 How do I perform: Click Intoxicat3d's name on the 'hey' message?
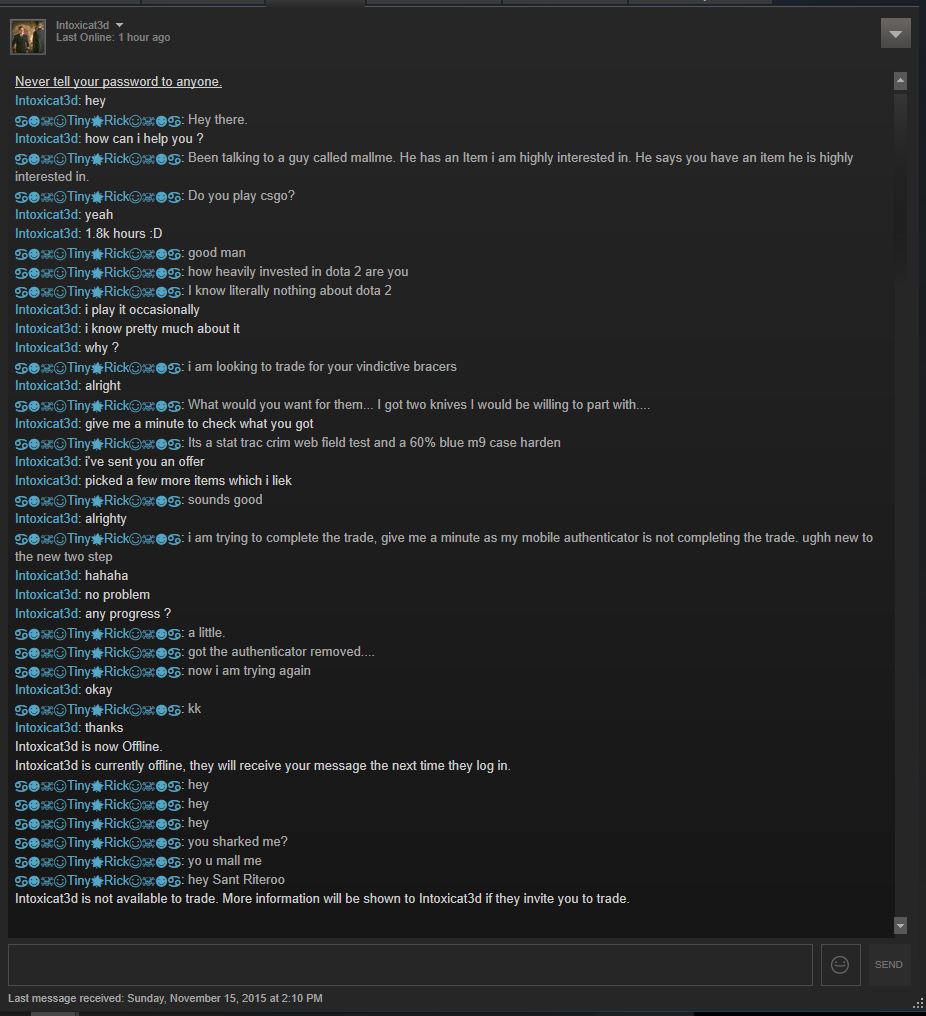click(47, 101)
